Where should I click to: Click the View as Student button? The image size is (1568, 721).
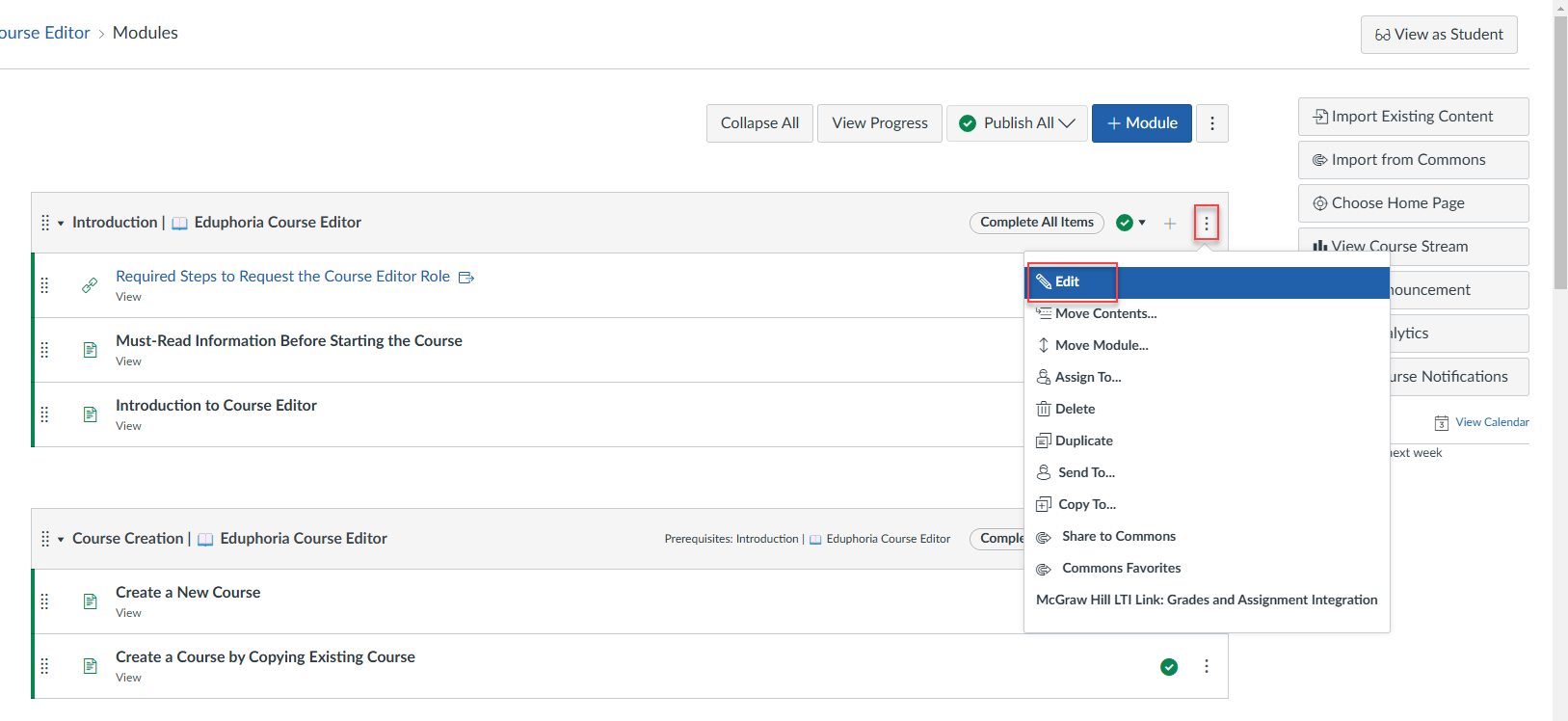point(1438,35)
